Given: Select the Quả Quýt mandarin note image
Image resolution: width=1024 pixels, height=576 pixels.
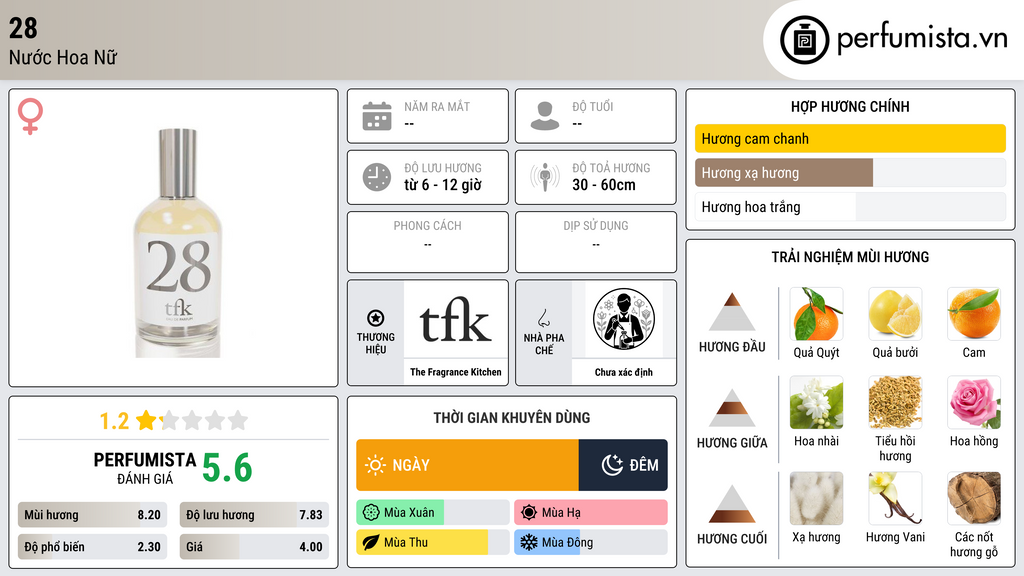Looking at the screenshot, I should click(816, 314).
